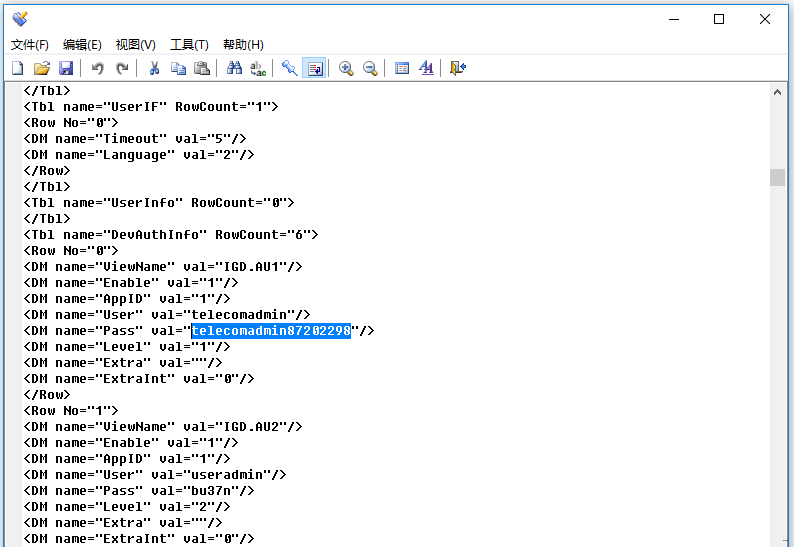Open Find with the binoculars icon
The image size is (794, 547).
point(234,68)
